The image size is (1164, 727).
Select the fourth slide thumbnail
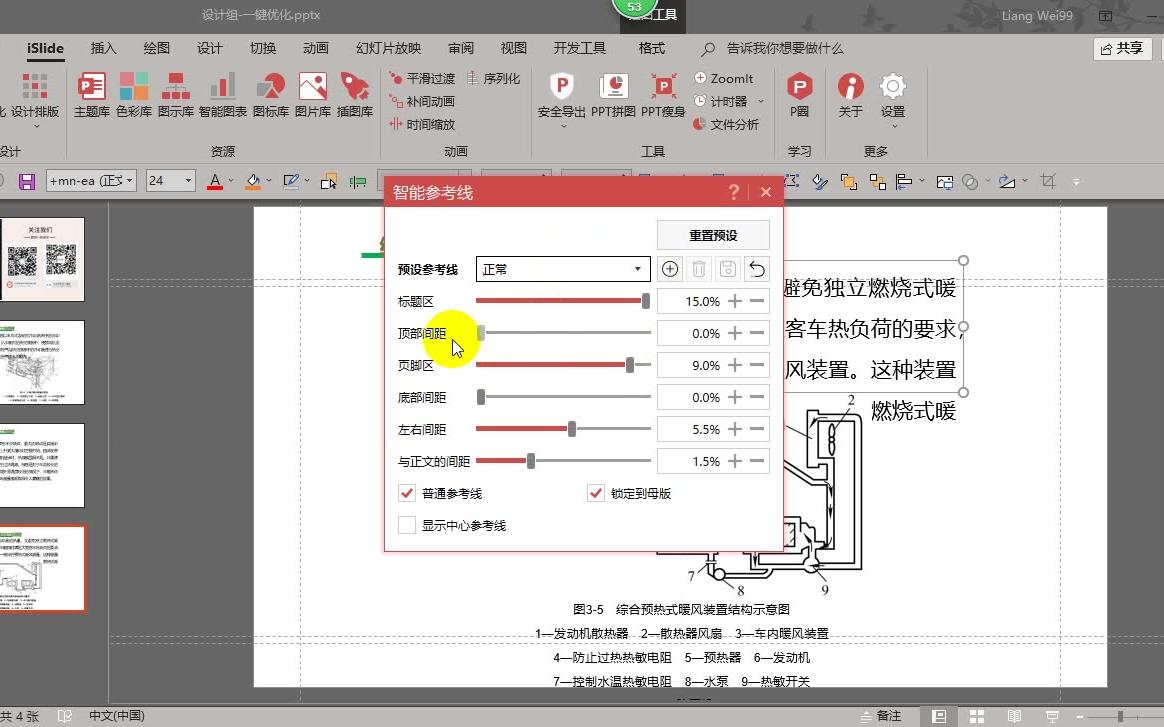44,568
